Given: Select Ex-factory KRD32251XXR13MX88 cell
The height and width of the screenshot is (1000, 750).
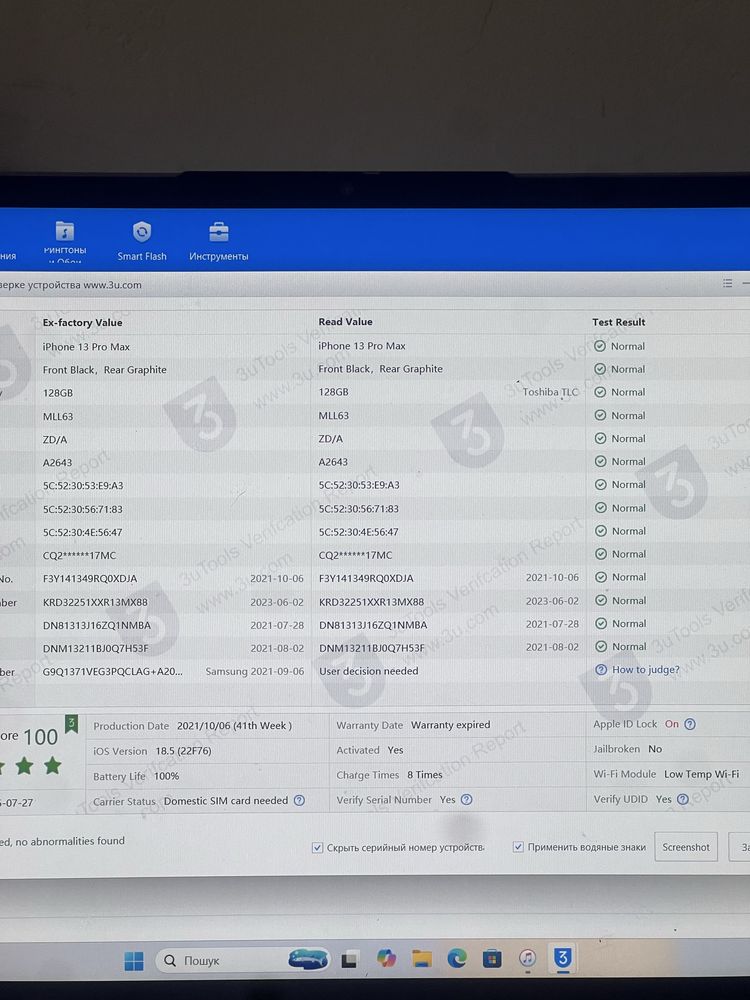Looking at the screenshot, I should (95, 602).
